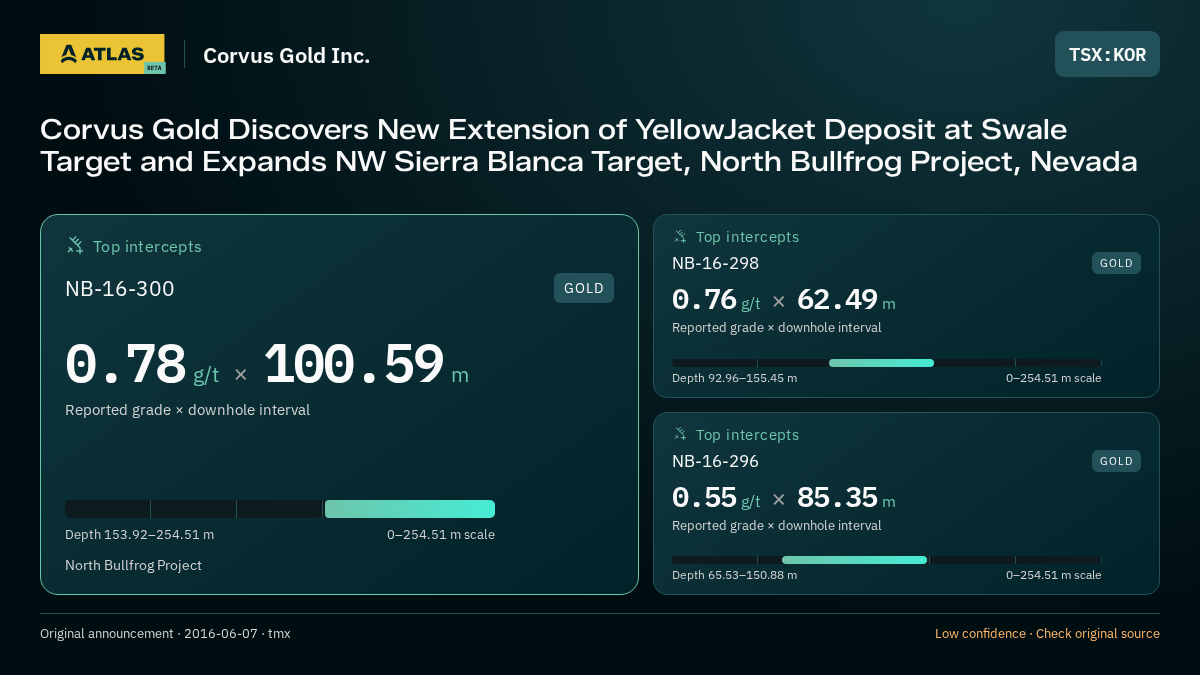Viewport: 1200px width, 675px height.
Task: Select hole ID NB-16-300
Action: [120, 289]
